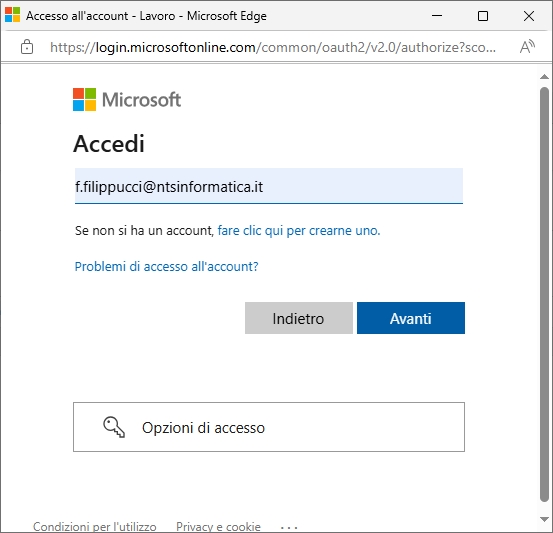Open 'Problemi di accesso all'account?' link

coord(166,266)
